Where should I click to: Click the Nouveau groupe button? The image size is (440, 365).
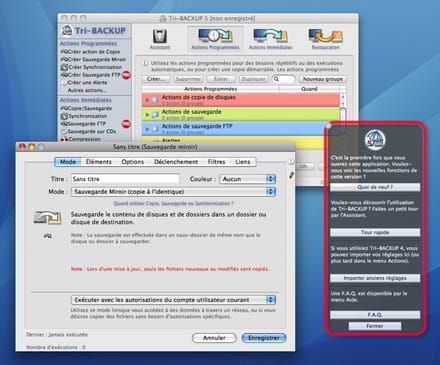pyautogui.click(x=323, y=79)
